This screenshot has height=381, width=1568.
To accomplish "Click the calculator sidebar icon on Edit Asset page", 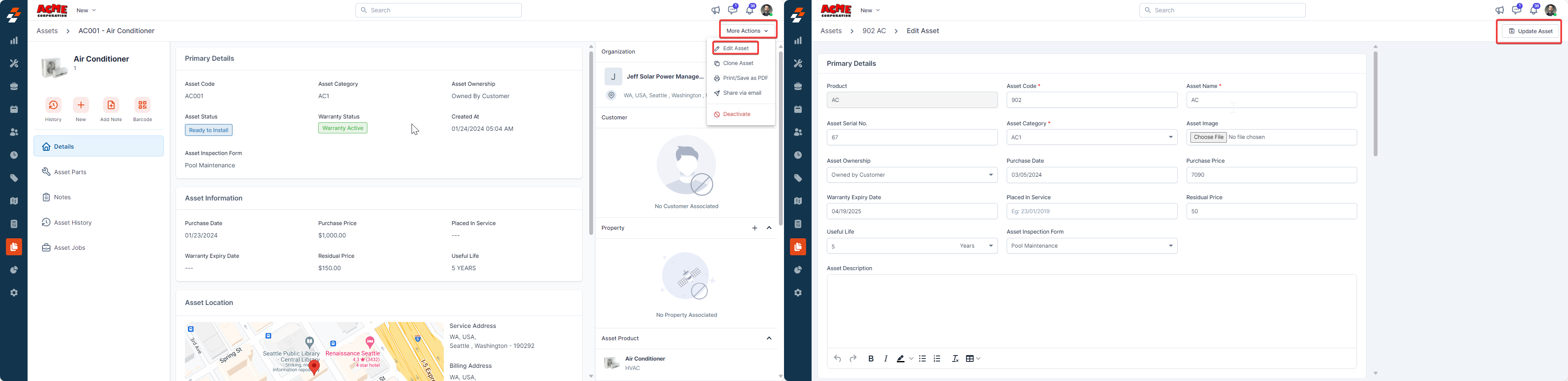I will (798, 224).
